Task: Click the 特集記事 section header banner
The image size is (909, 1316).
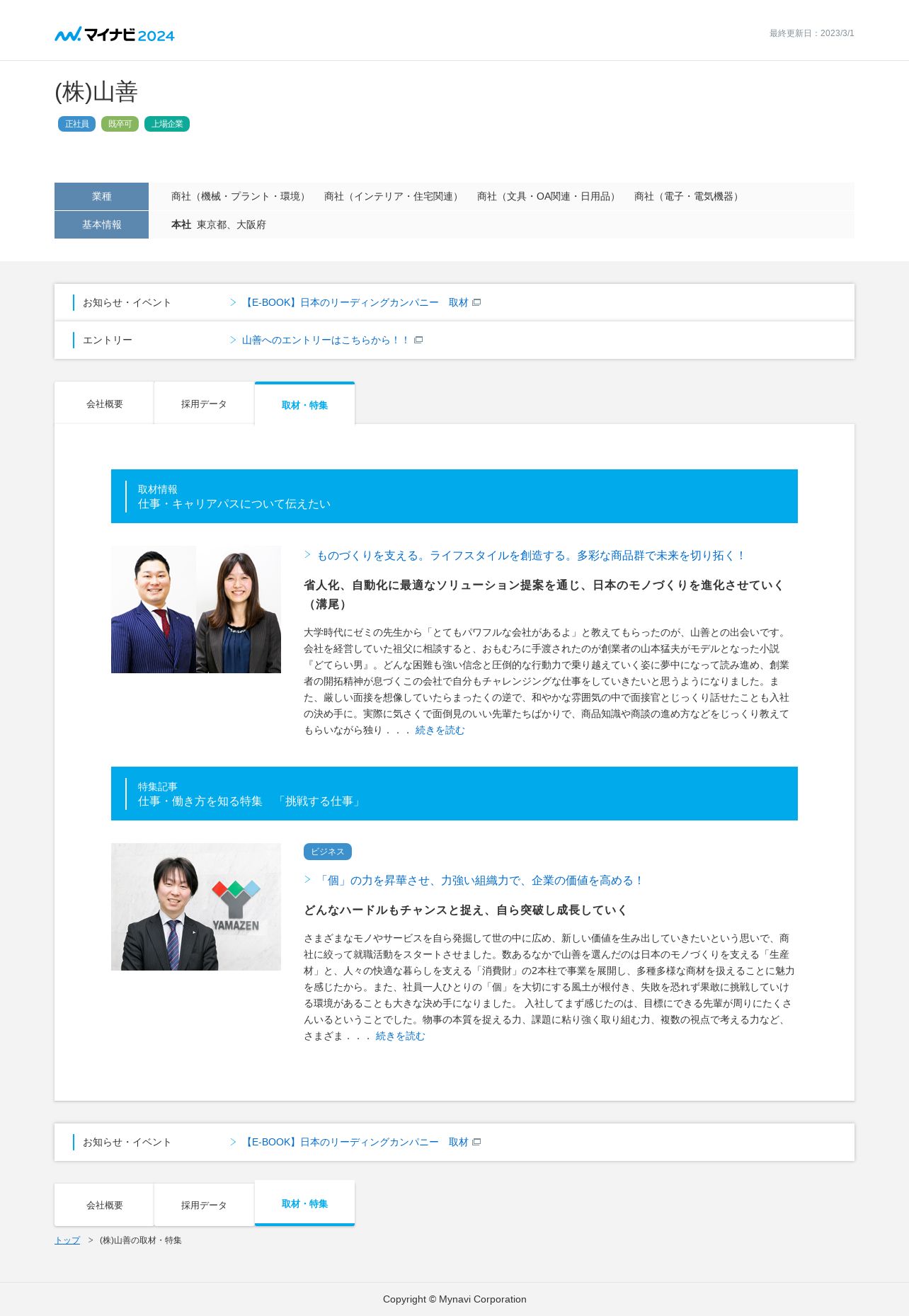Action: pyautogui.click(x=455, y=794)
